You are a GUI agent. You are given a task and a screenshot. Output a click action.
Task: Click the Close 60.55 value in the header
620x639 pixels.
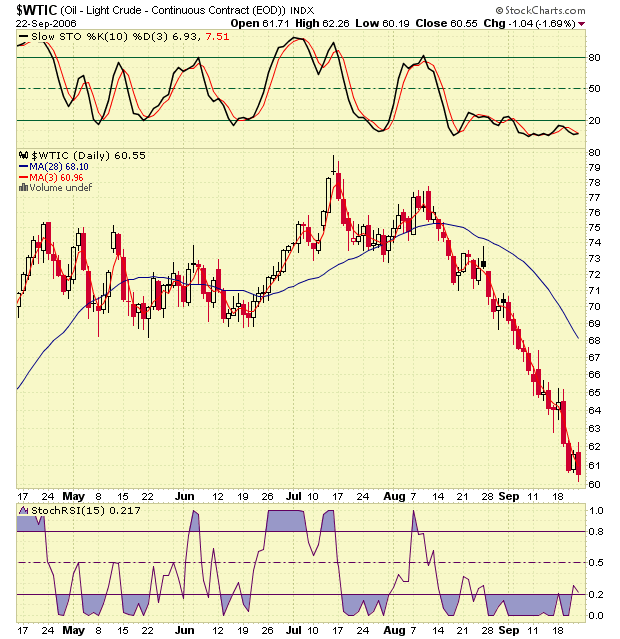(x=446, y=24)
